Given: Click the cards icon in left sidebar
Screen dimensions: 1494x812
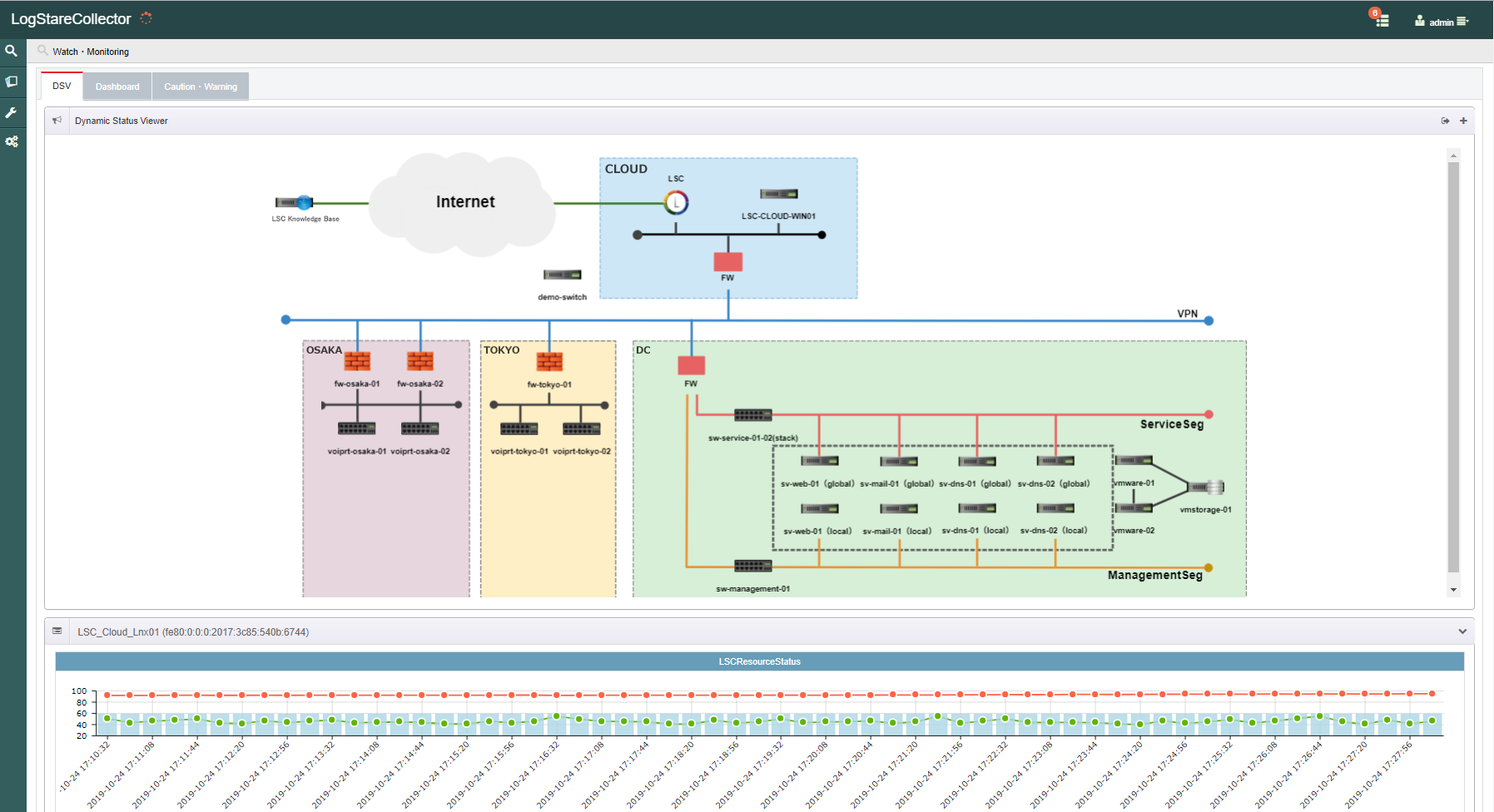Looking at the screenshot, I should click(x=12, y=82).
